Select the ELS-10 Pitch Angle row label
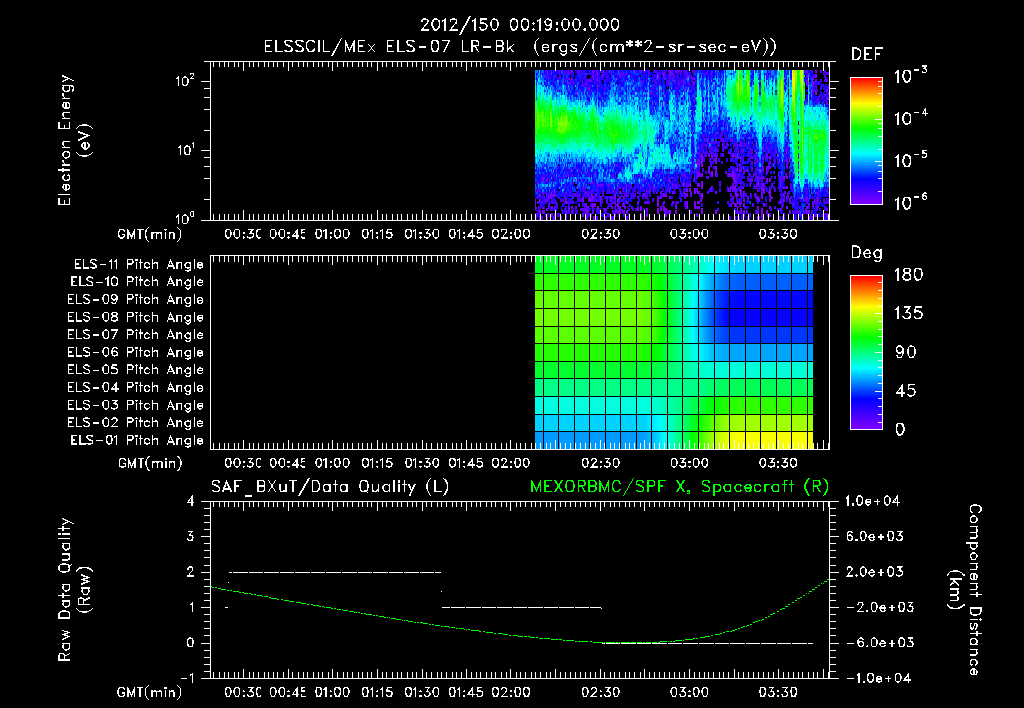1024x708 pixels. [136, 282]
